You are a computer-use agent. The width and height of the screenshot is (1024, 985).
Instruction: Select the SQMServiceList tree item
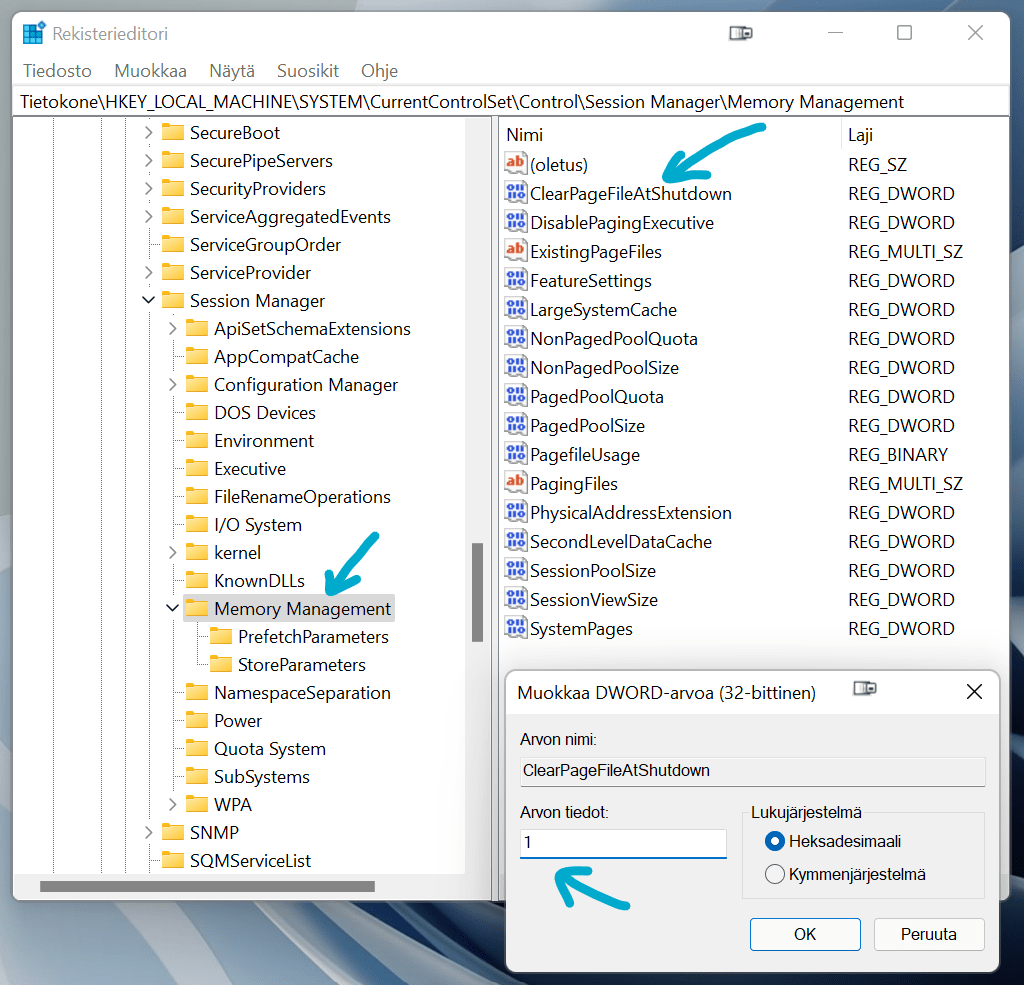coord(250,860)
